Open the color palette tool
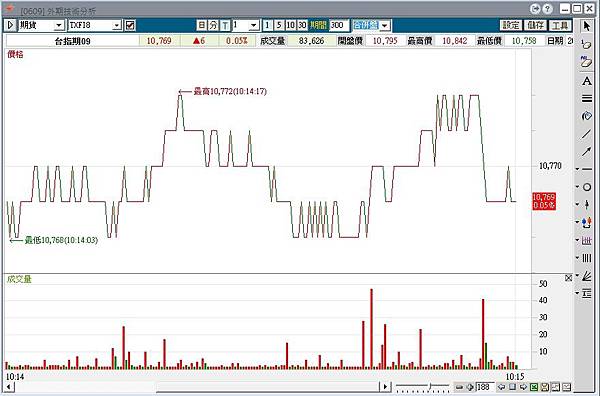This screenshot has height=396, width=600. [x=586, y=116]
